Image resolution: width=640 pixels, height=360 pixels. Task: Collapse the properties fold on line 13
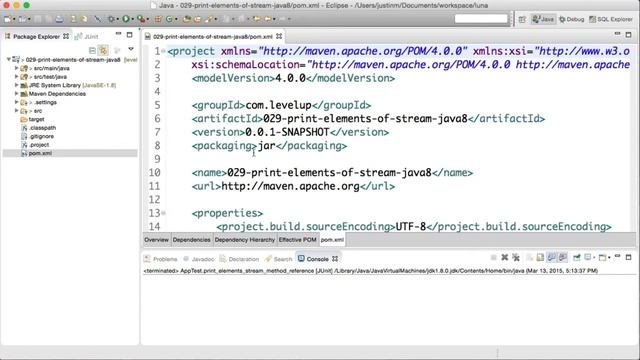(163, 213)
